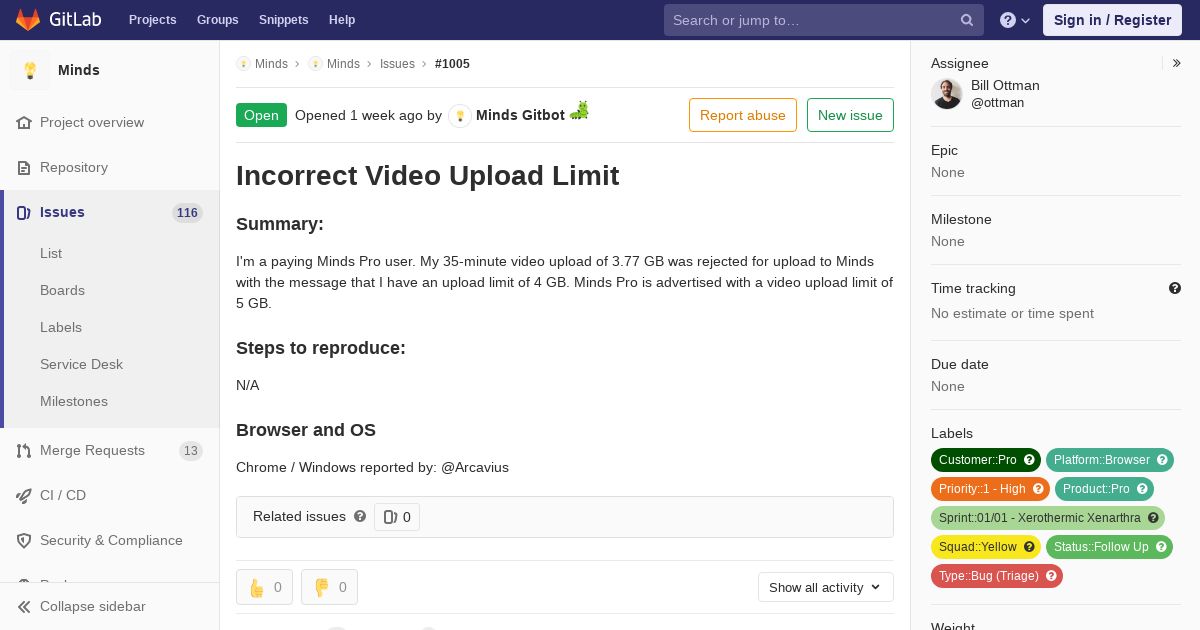The image size is (1200, 630).
Task: Add a thumbs down reaction
Action: pos(329,587)
